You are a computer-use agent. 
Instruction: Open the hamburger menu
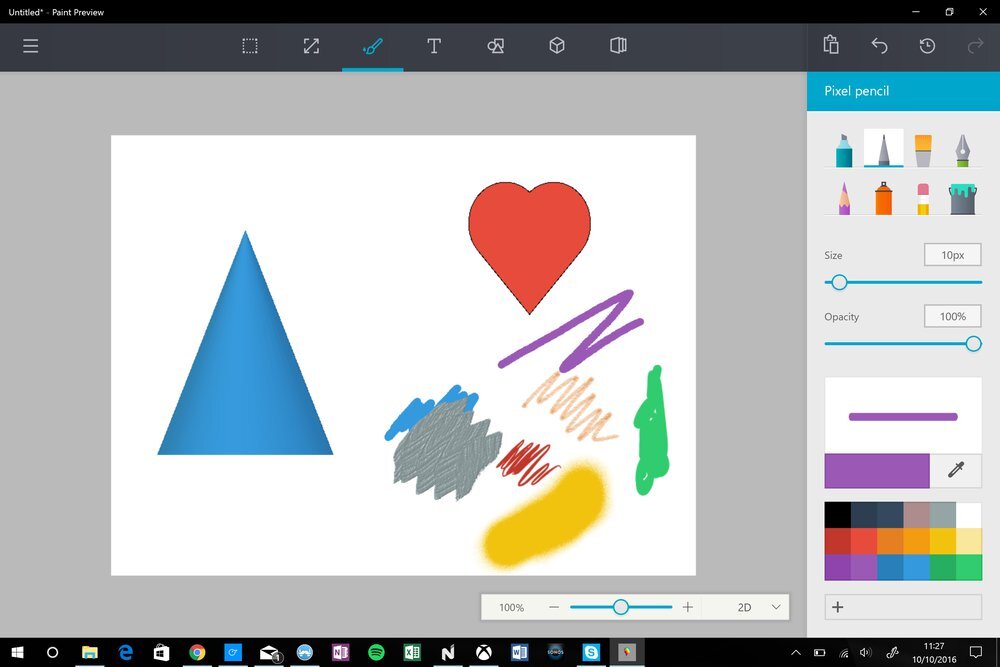(31, 46)
